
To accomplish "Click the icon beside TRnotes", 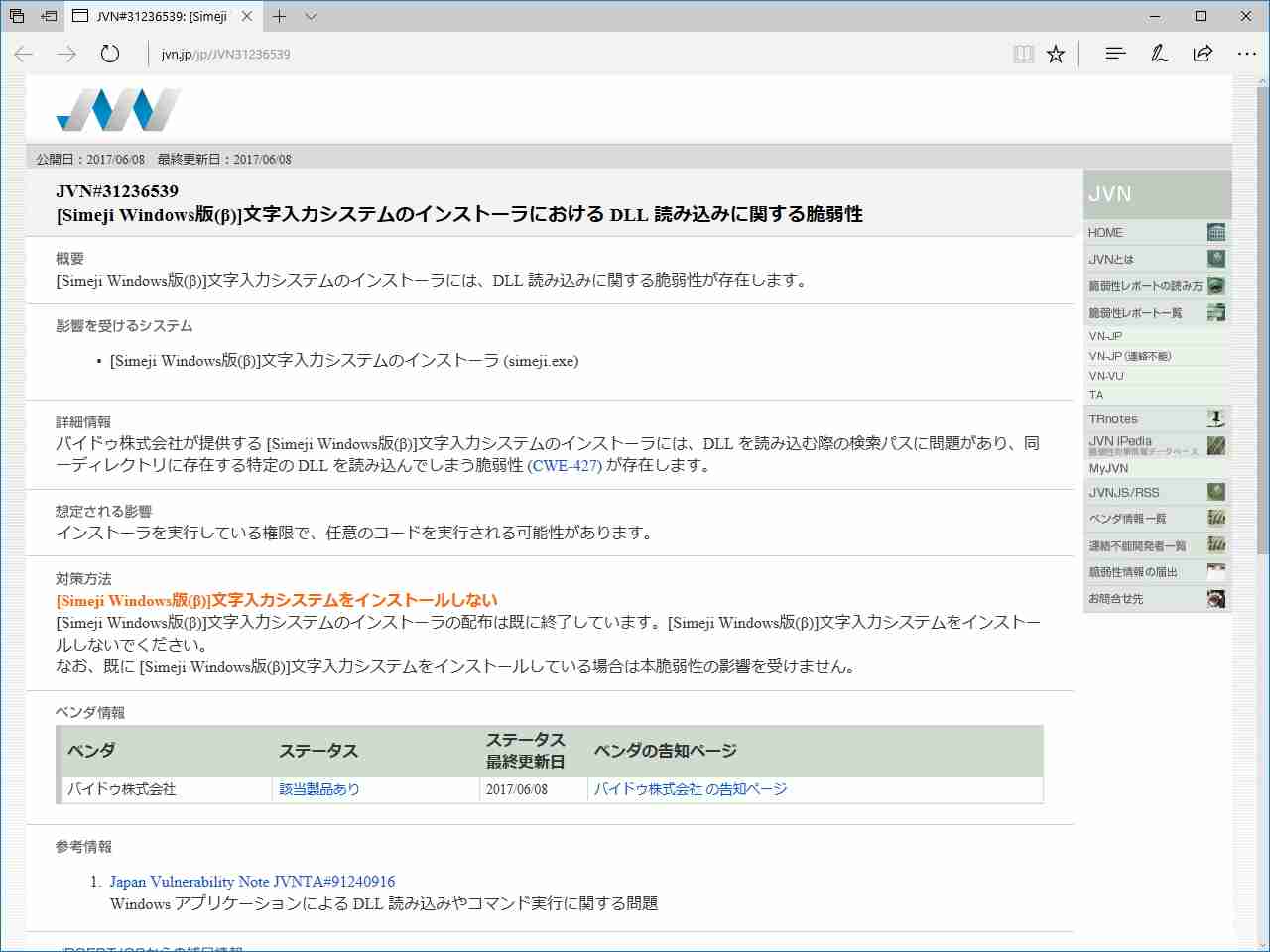I will (x=1216, y=418).
